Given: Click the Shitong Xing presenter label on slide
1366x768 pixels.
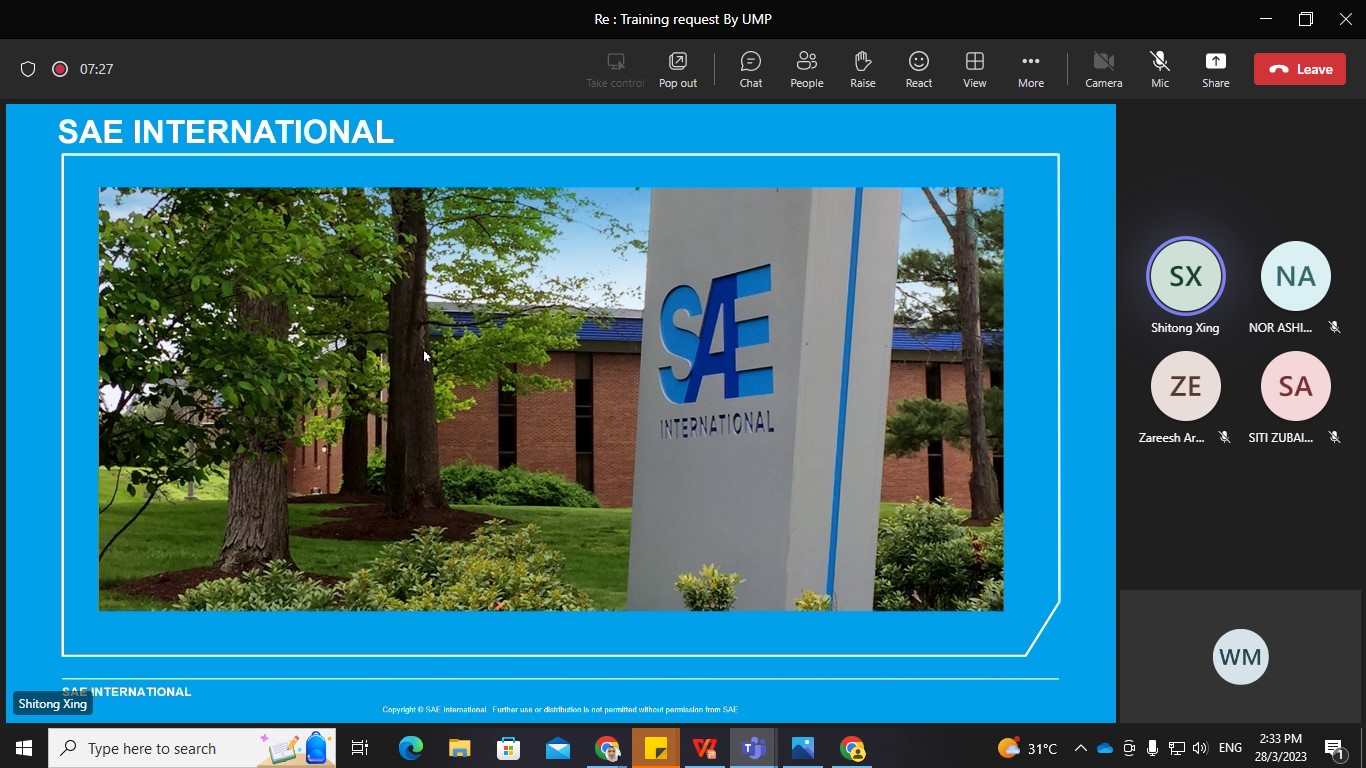Looking at the screenshot, I should (53, 704).
